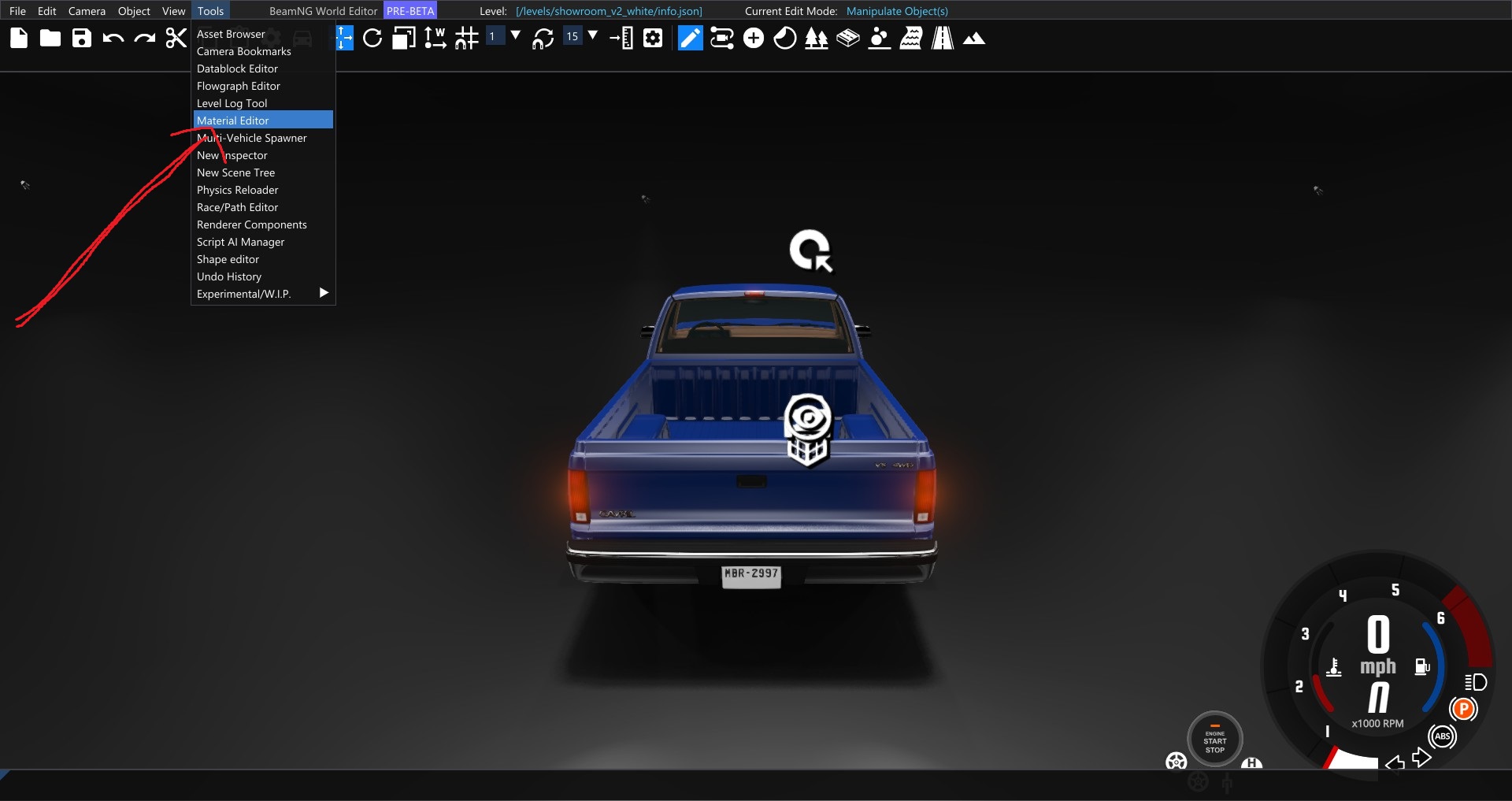Open Undo History from the Tools menu
Viewport: 1512px width, 801px height.
(x=263, y=276)
